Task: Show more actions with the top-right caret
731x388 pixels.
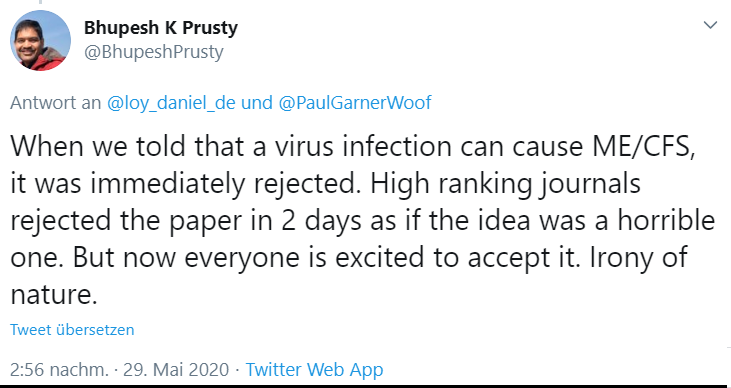Action: pyautogui.click(x=710, y=25)
